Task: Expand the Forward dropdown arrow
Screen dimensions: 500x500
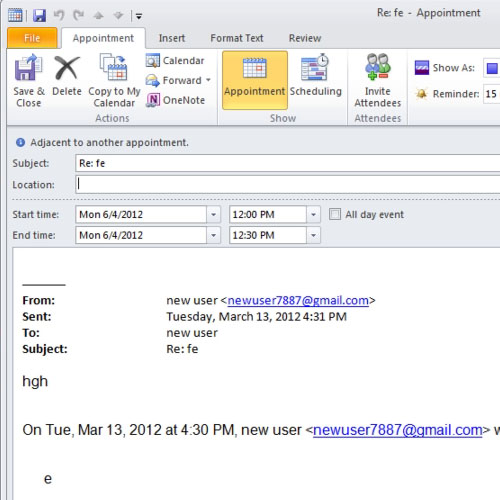Action: pos(208,80)
